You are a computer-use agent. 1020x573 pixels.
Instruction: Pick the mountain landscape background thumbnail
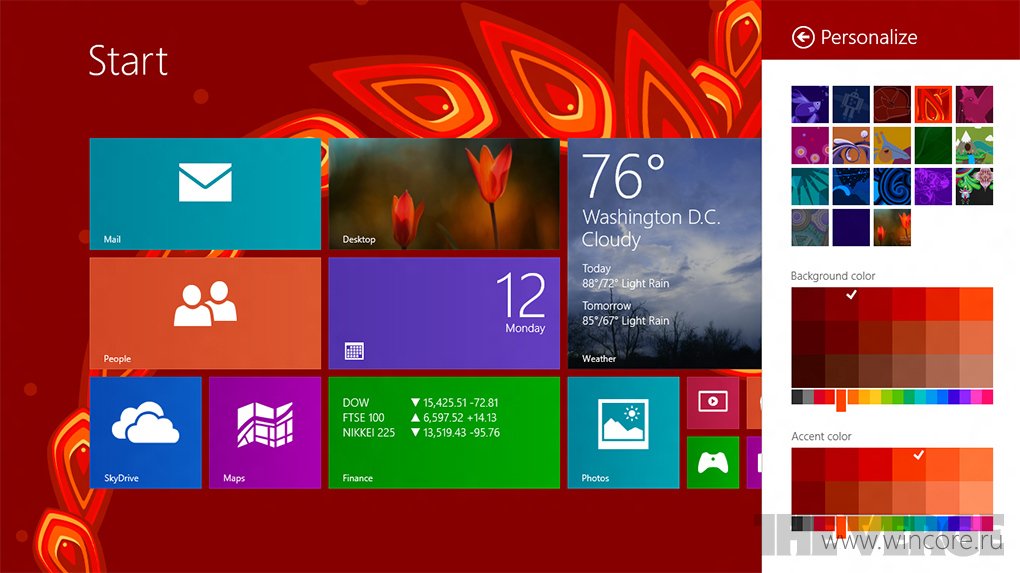(974, 145)
